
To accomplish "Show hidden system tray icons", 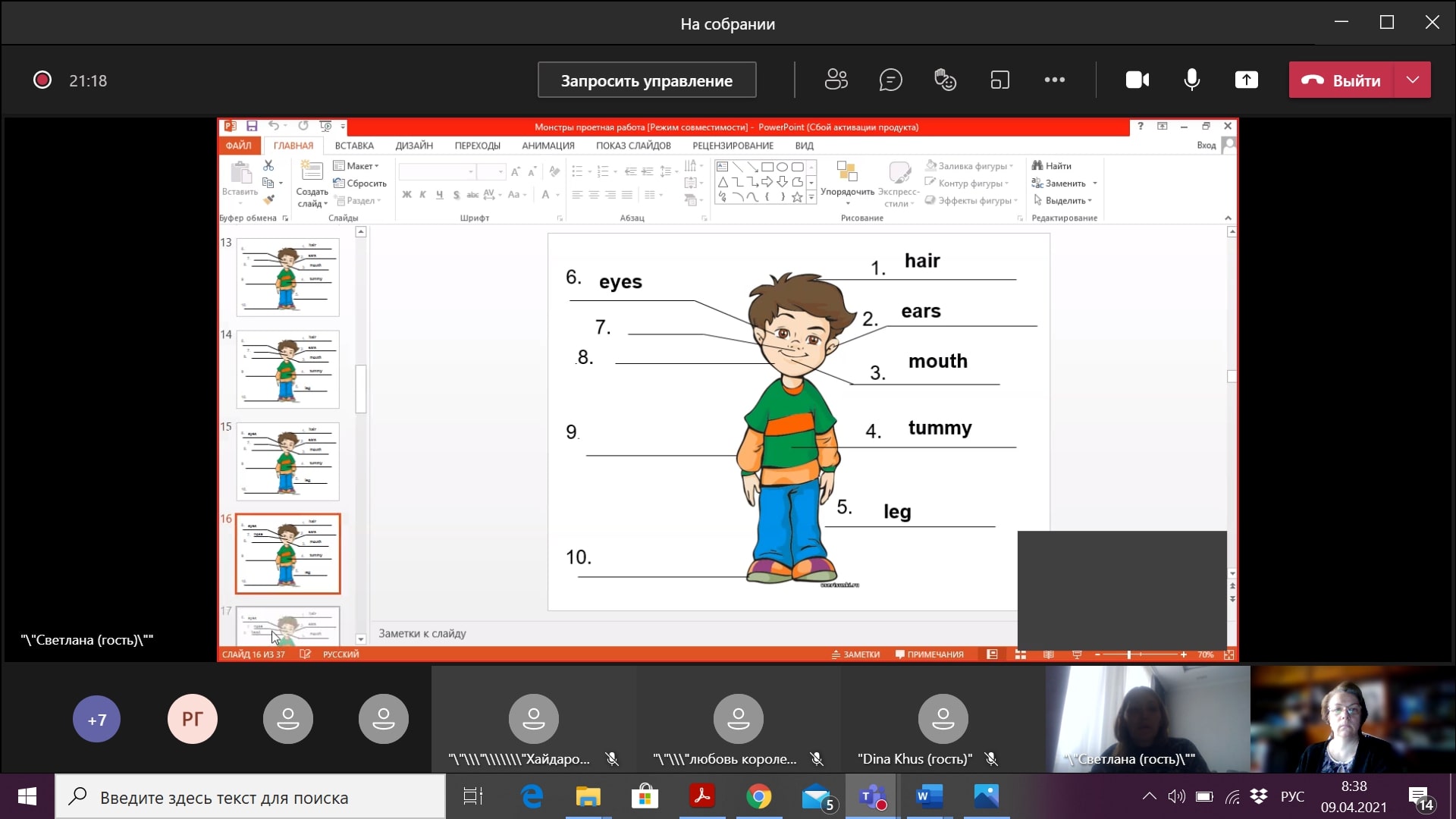I will click(x=1149, y=796).
